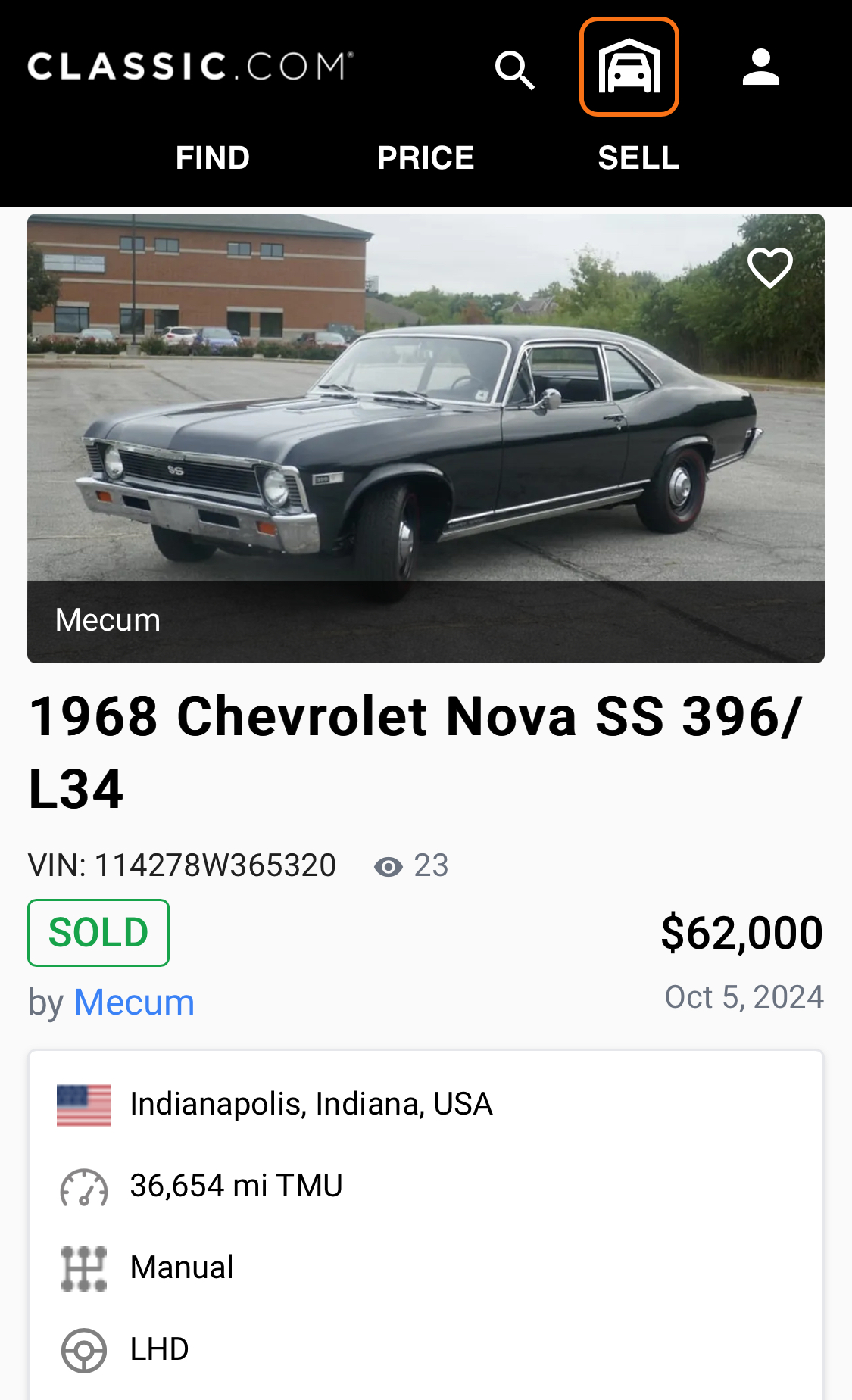Image resolution: width=852 pixels, height=1400 pixels.
Task: Open the user account profile icon
Action: [760, 67]
